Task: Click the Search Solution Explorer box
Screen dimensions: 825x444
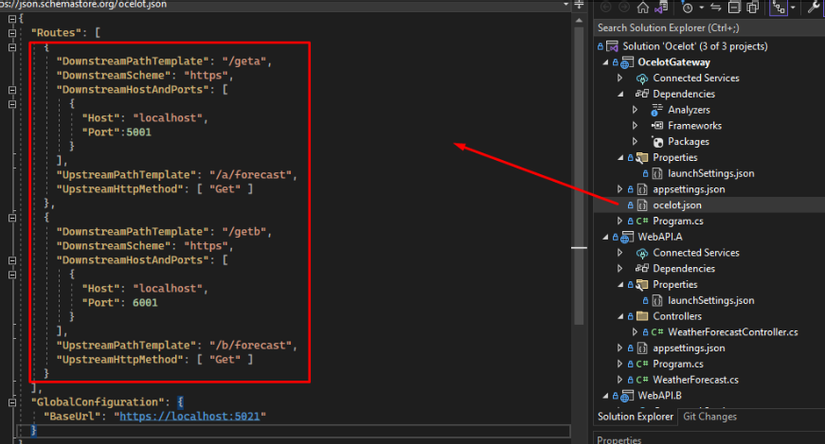Action: tap(709, 28)
